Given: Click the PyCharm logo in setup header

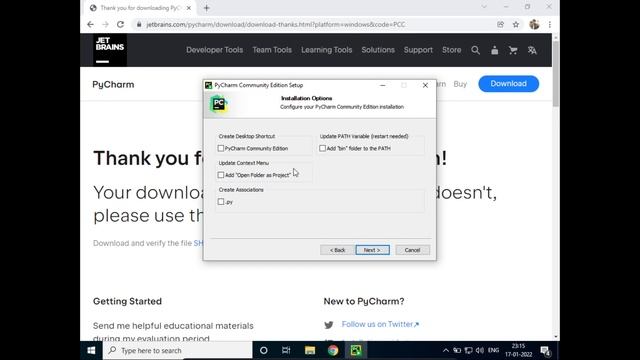Looking at the screenshot, I should [219, 104].
